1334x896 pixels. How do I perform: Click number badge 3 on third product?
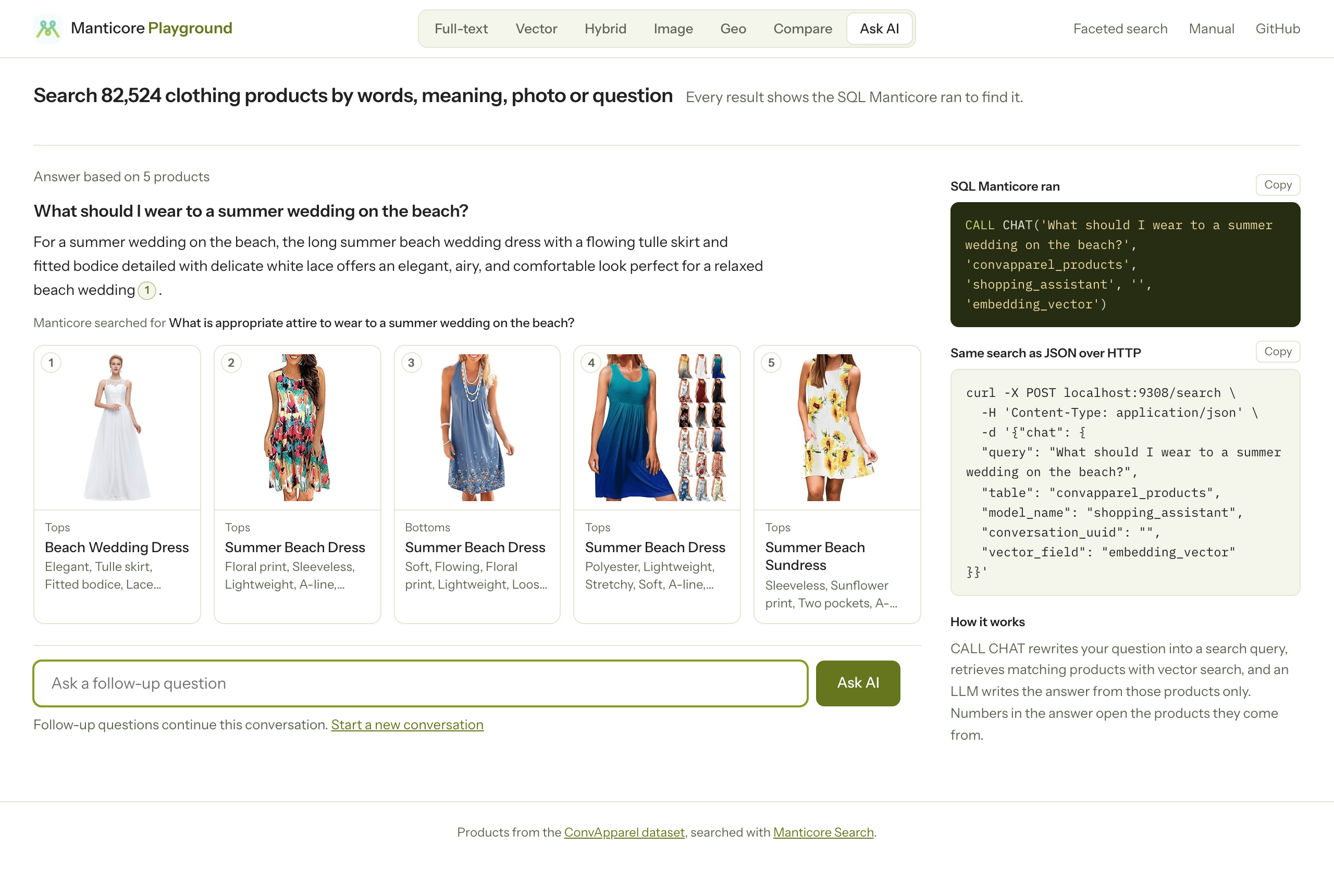coord(411,363)
